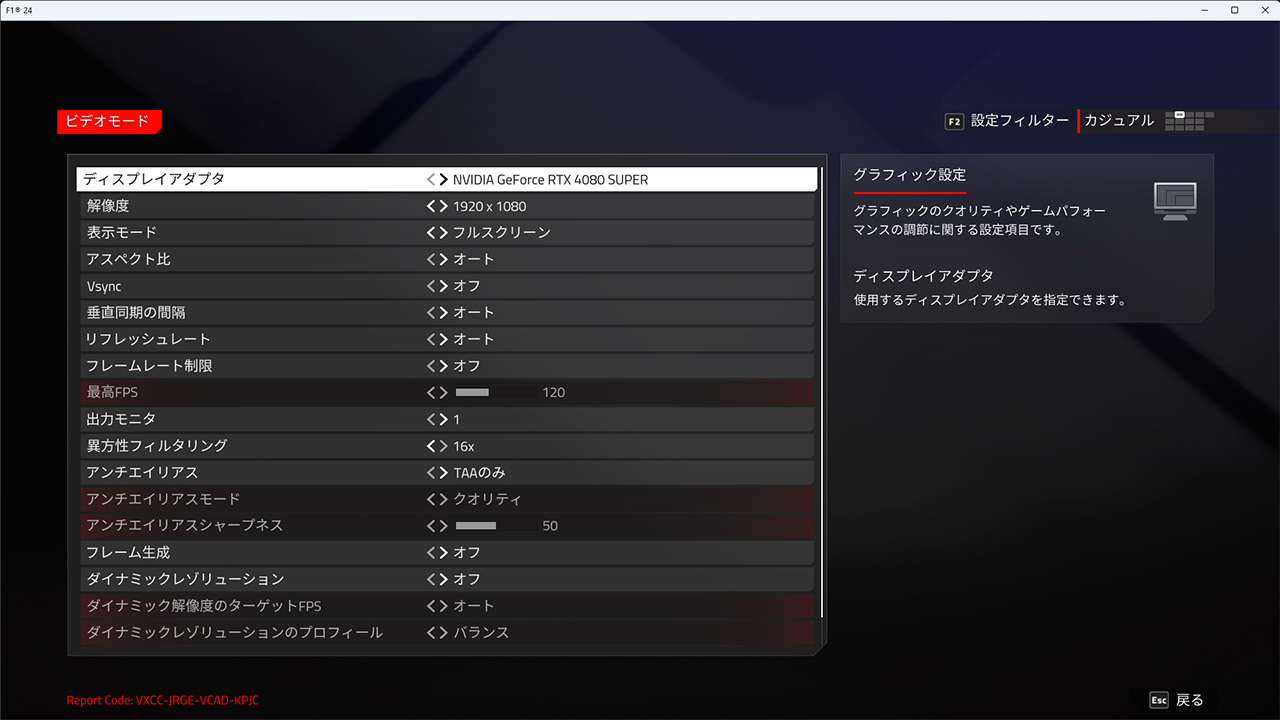This screenshot has width=1280, height=720.
Task: Select the ダイナミックレゾリューションのプロフィール row label
Action: click(235, 632)
